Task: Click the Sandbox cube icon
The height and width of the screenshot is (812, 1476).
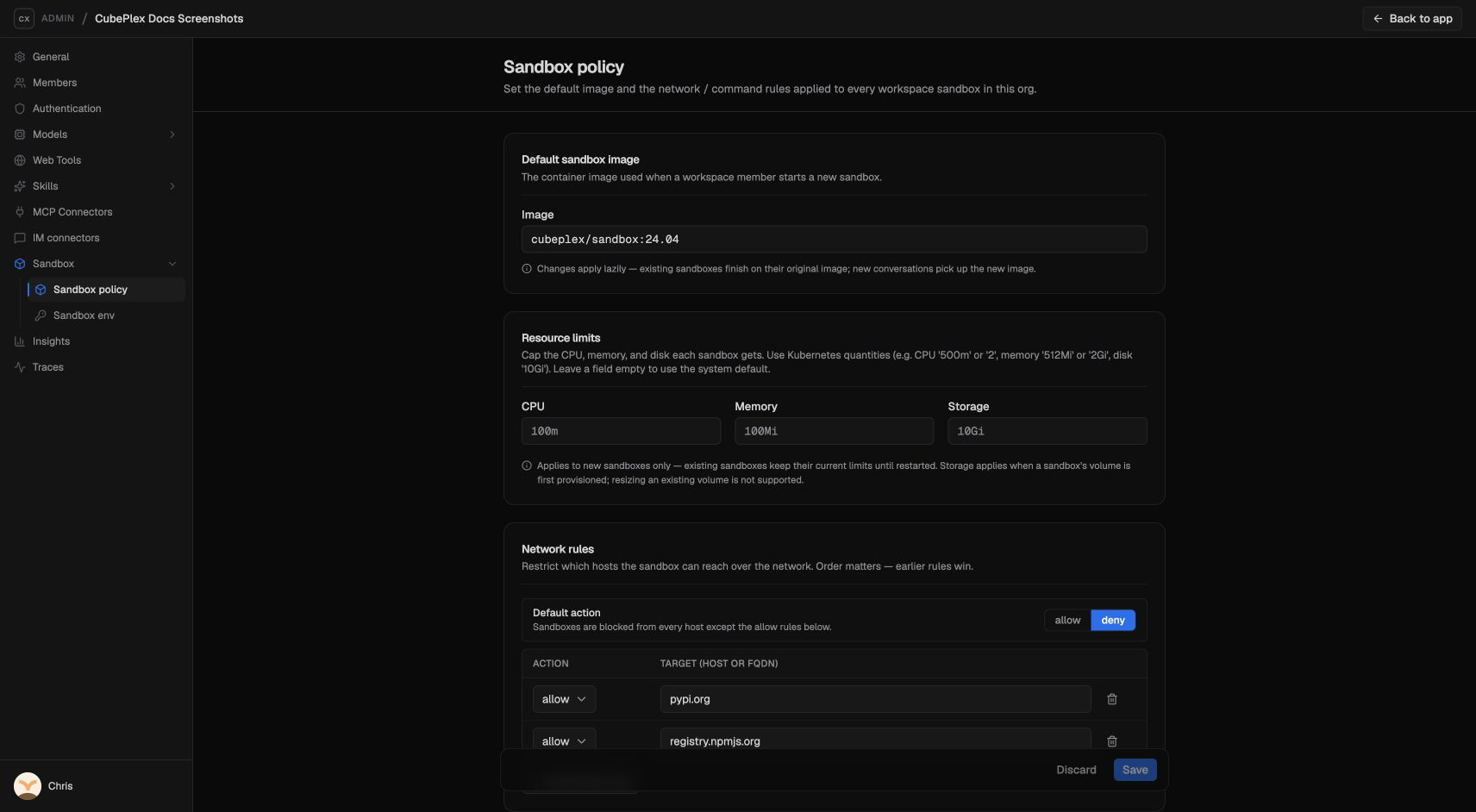Action: pos(20,264)
